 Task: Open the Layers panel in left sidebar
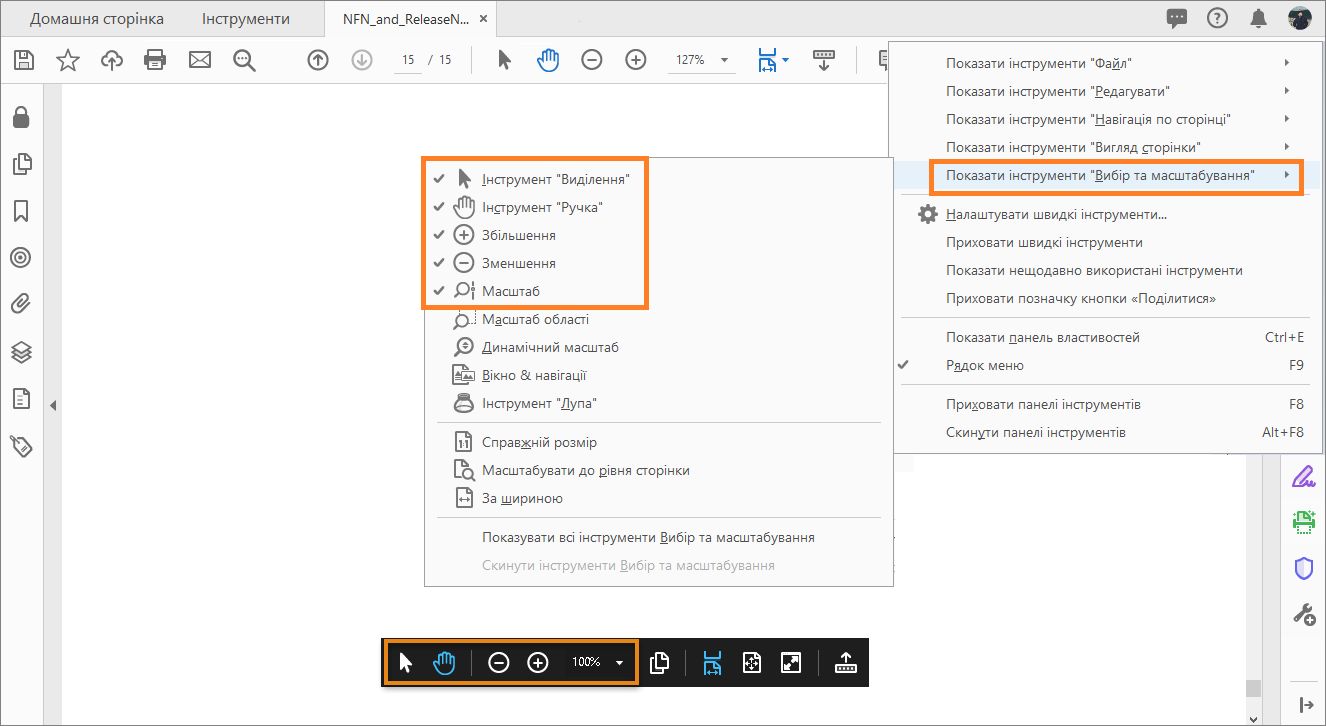coord(21,351)
